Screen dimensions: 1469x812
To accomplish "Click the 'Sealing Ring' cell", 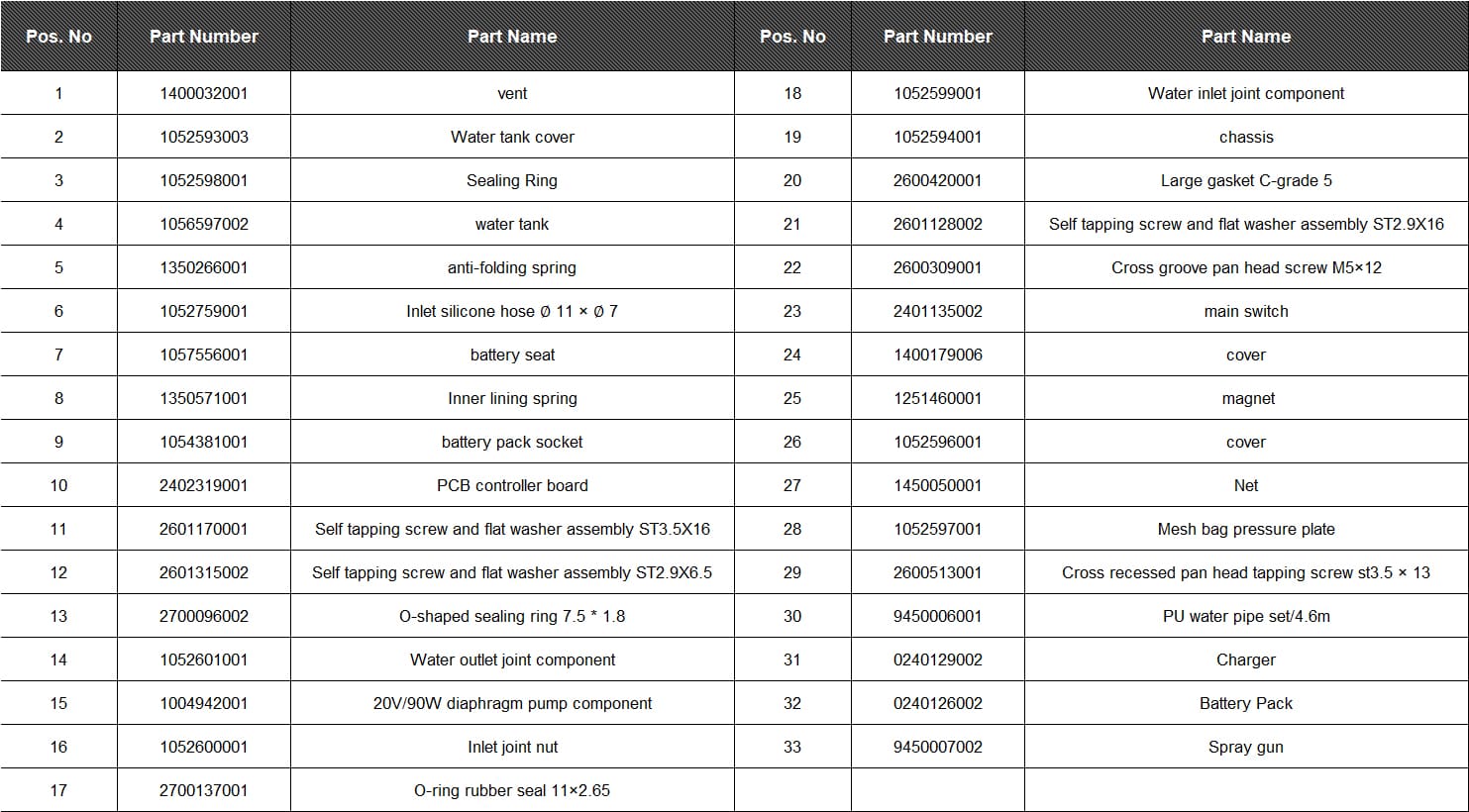I will 512,180.
